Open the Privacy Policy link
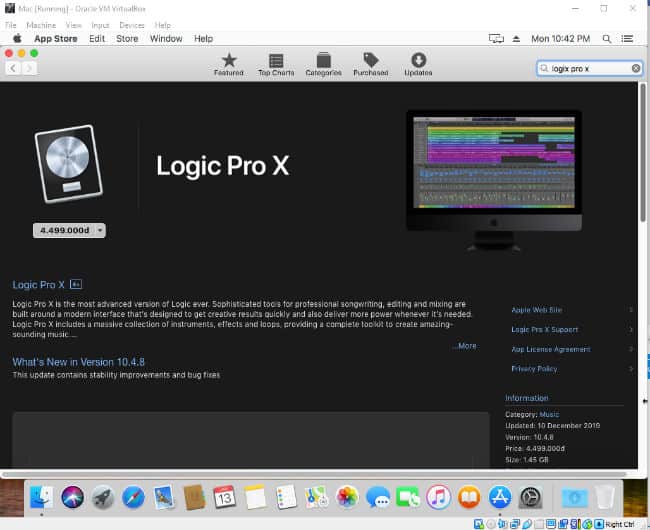This screenshot has height=530, width=650. pos(534,369)
